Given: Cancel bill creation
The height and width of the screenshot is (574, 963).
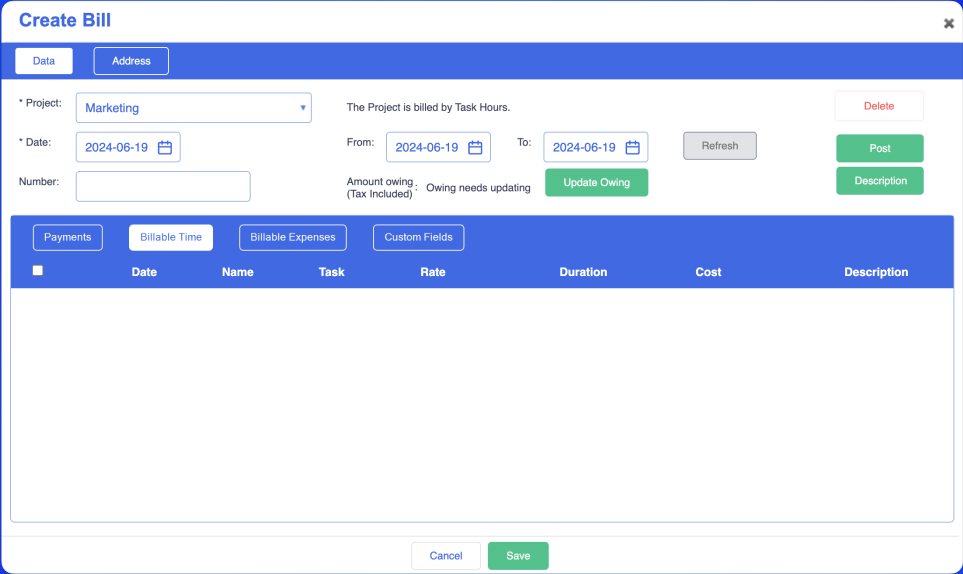Looking at the screenshot, I should point(446,556).
